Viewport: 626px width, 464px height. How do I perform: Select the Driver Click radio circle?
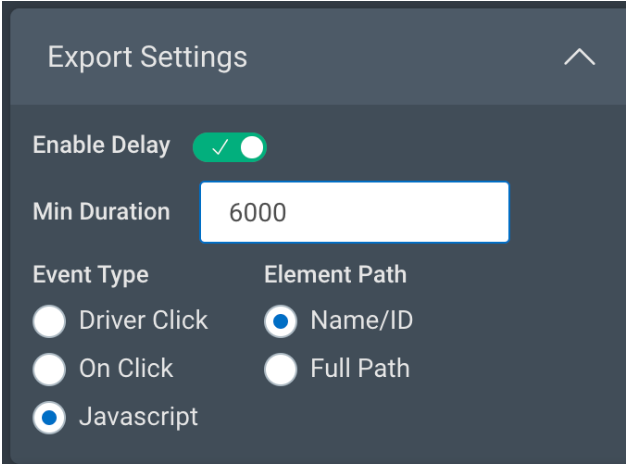49,322
